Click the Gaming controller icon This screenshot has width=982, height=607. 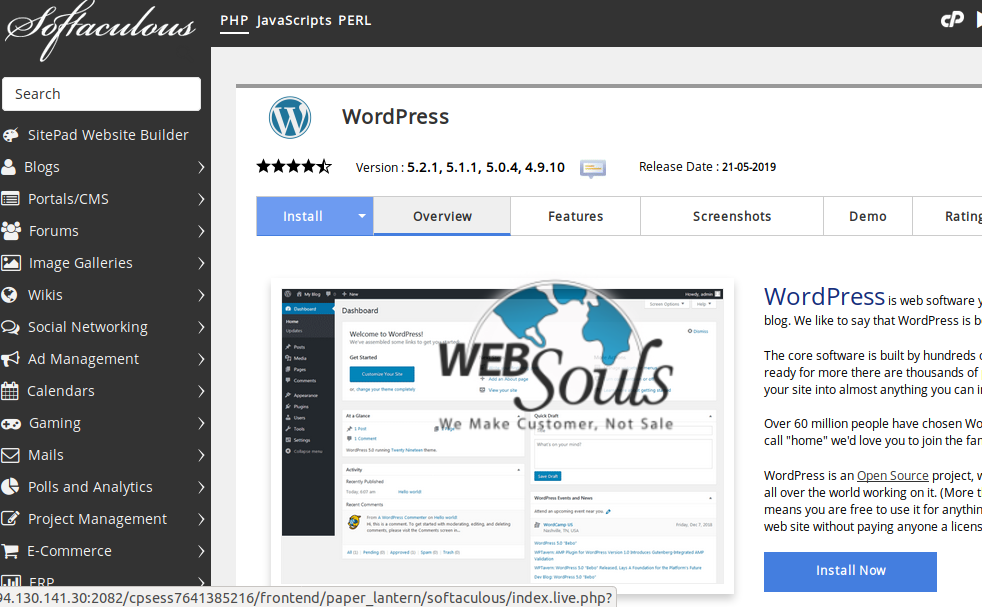tap(11, 424)
